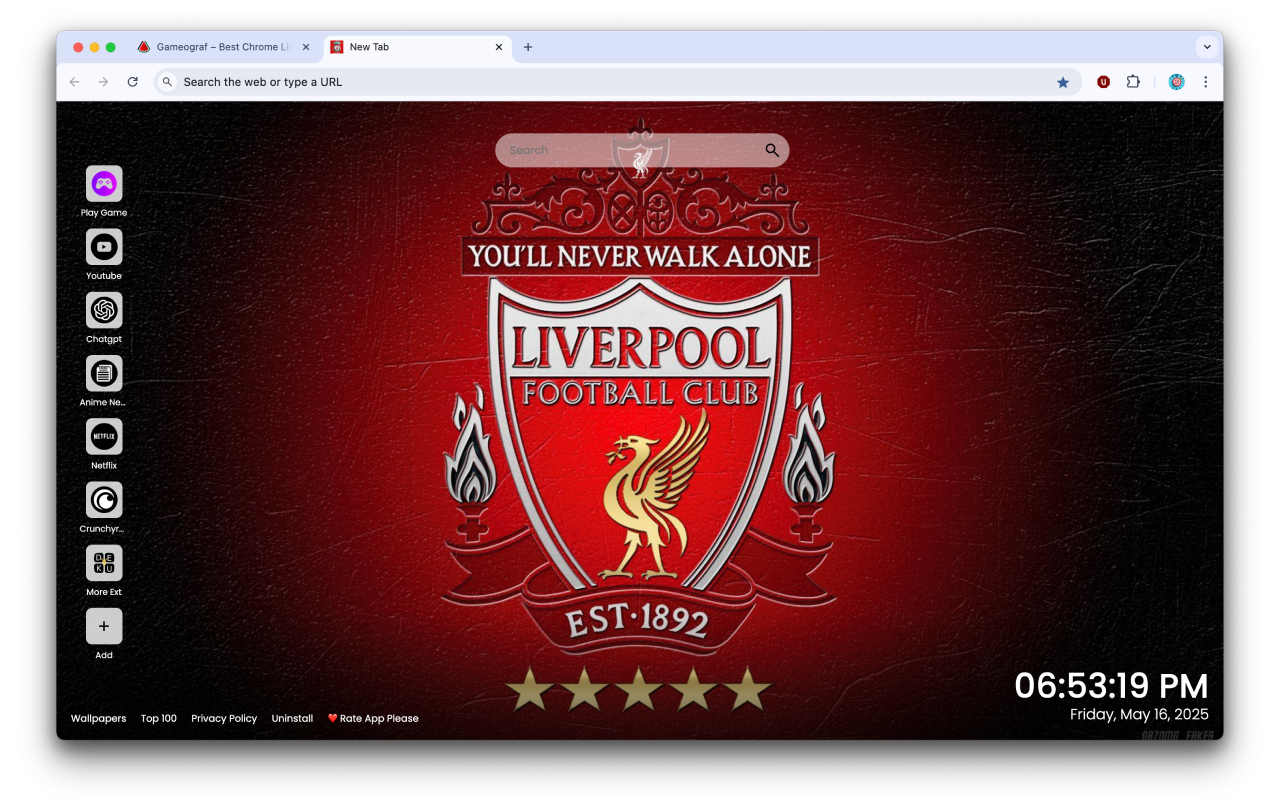Go back to previous page
The height and width of the screenshot is (800, 1280).
click(74, 82)
